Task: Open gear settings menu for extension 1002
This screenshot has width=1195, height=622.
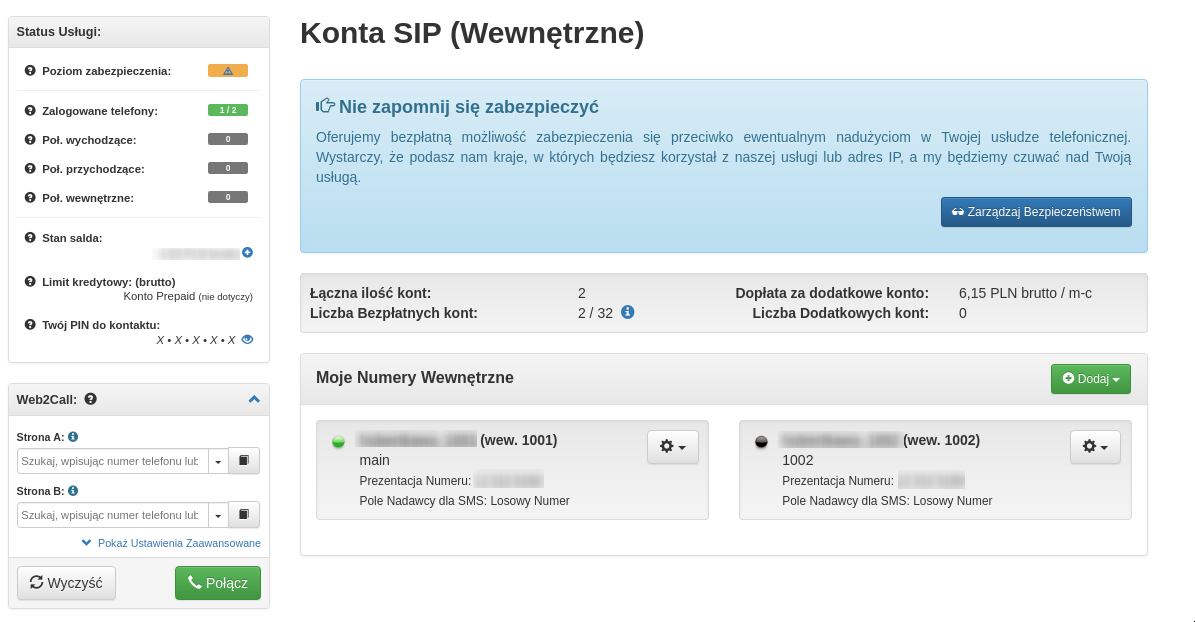Action: 1095,447
